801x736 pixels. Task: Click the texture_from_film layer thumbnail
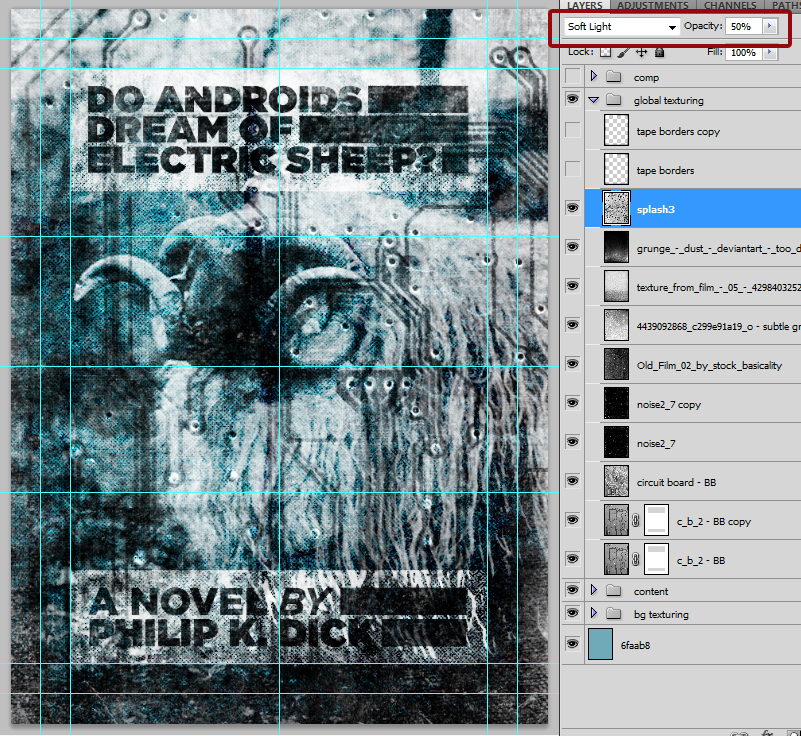click(x=617, y=286)
